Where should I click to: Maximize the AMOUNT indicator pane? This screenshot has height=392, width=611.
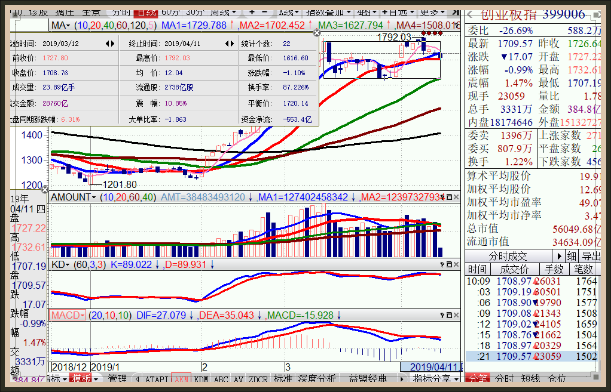coord(449,198)
